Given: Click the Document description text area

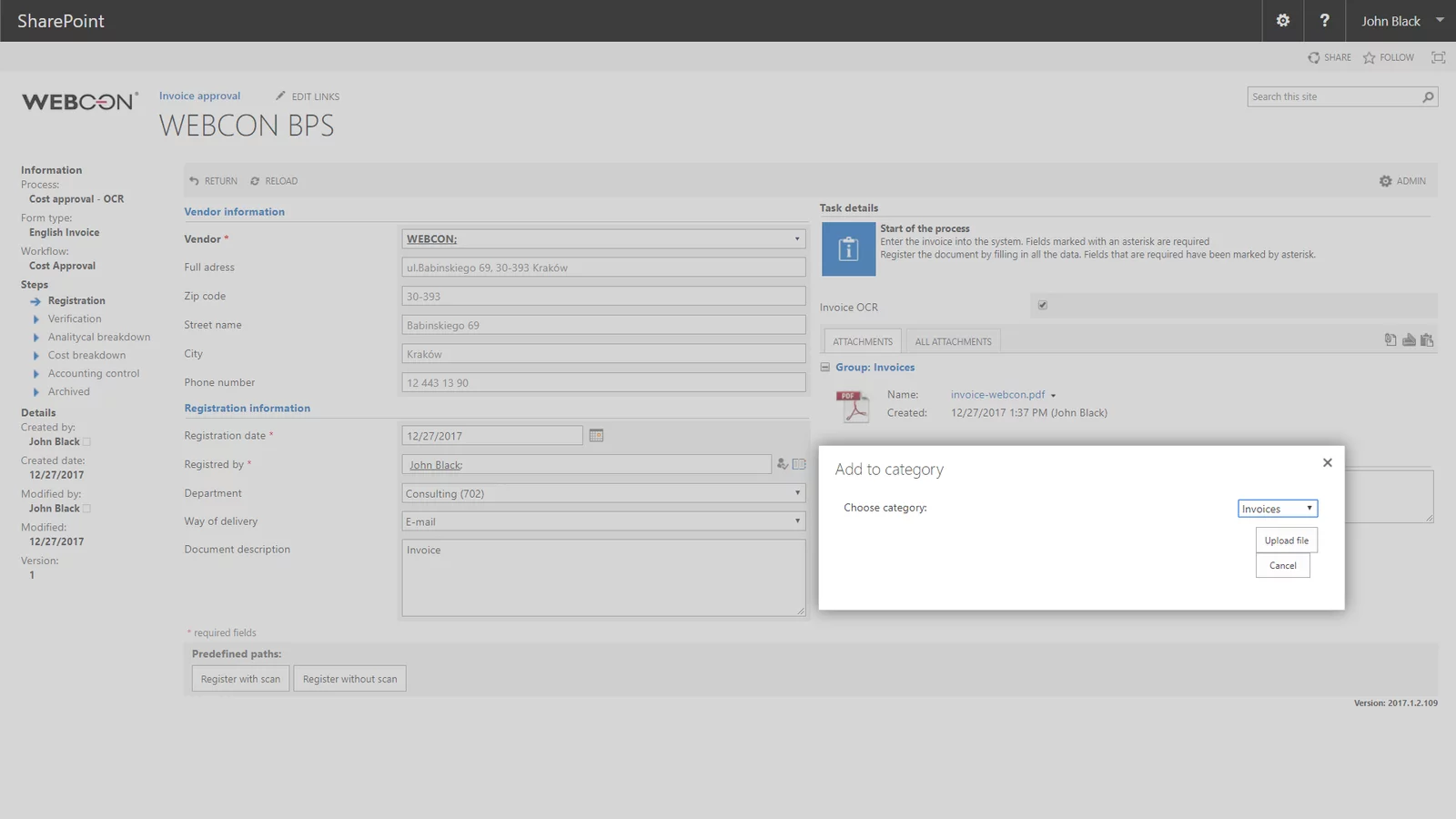Looking at the screenshot, I should (x=603, y=578).
